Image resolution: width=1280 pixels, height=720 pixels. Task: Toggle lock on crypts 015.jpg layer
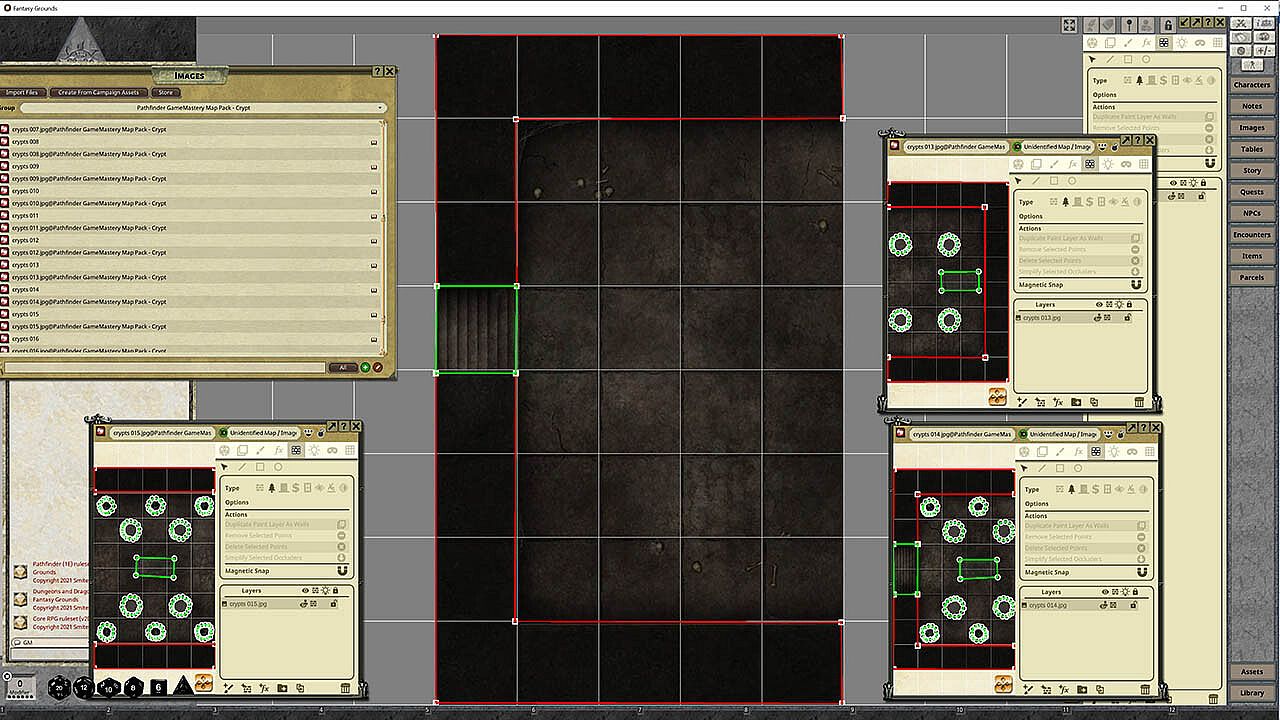[334, 604]
